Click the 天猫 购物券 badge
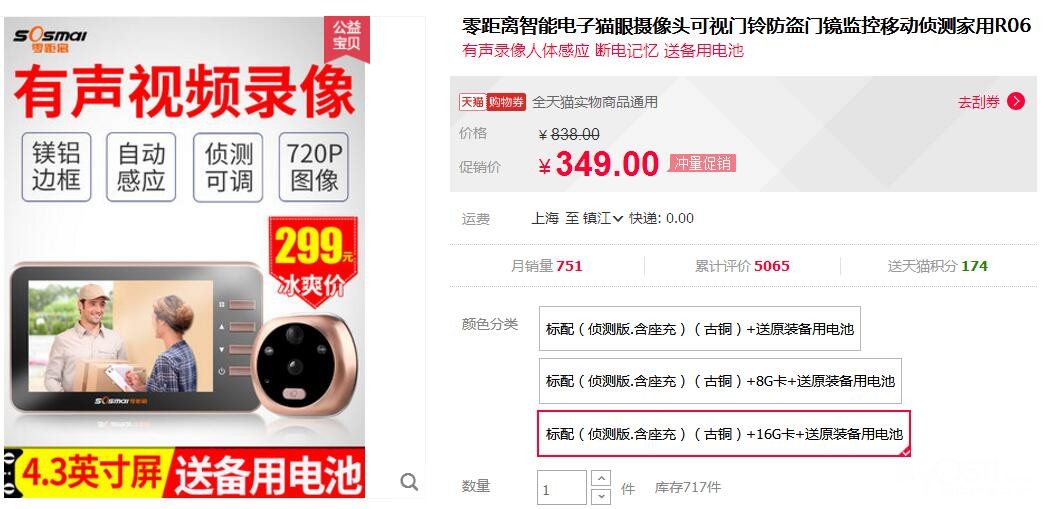Image resolution: width=1059 pixels, height=509 pixels. [x=492, y=102]
